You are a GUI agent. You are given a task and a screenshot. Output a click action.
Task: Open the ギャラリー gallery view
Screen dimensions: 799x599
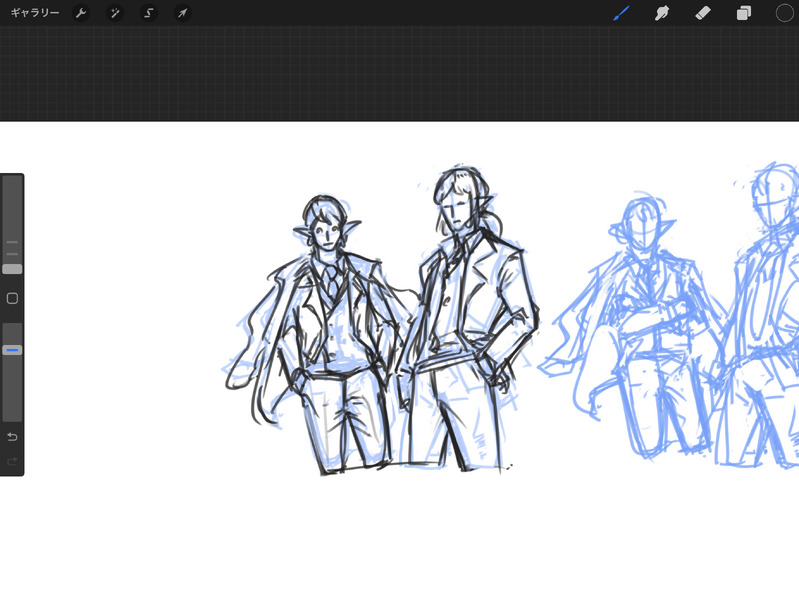point(35,13)
